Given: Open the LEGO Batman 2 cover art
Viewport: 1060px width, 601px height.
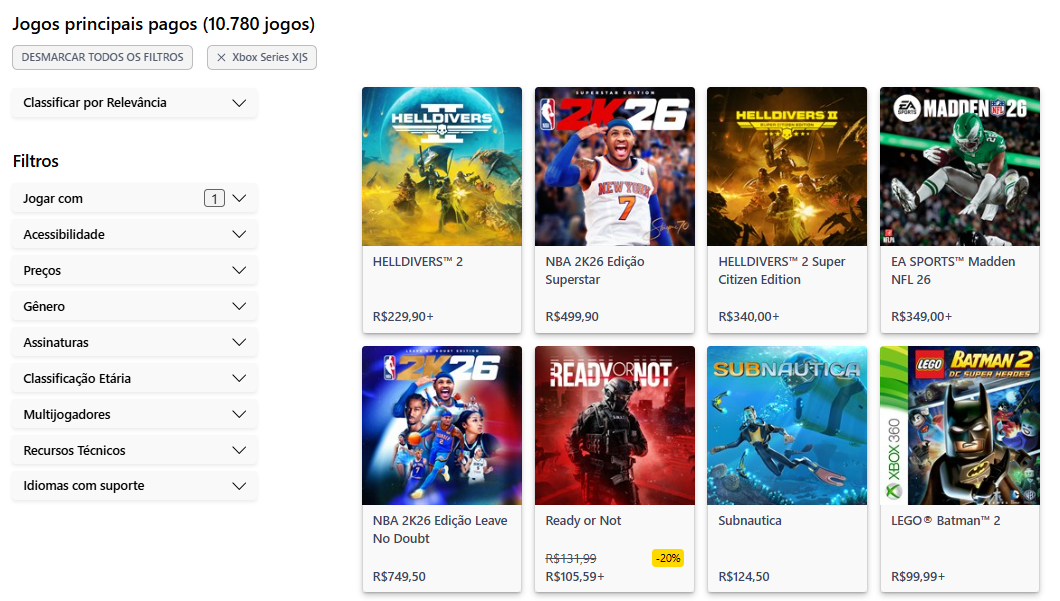Looking at the screenshot, I should click(x=960, y=425).
